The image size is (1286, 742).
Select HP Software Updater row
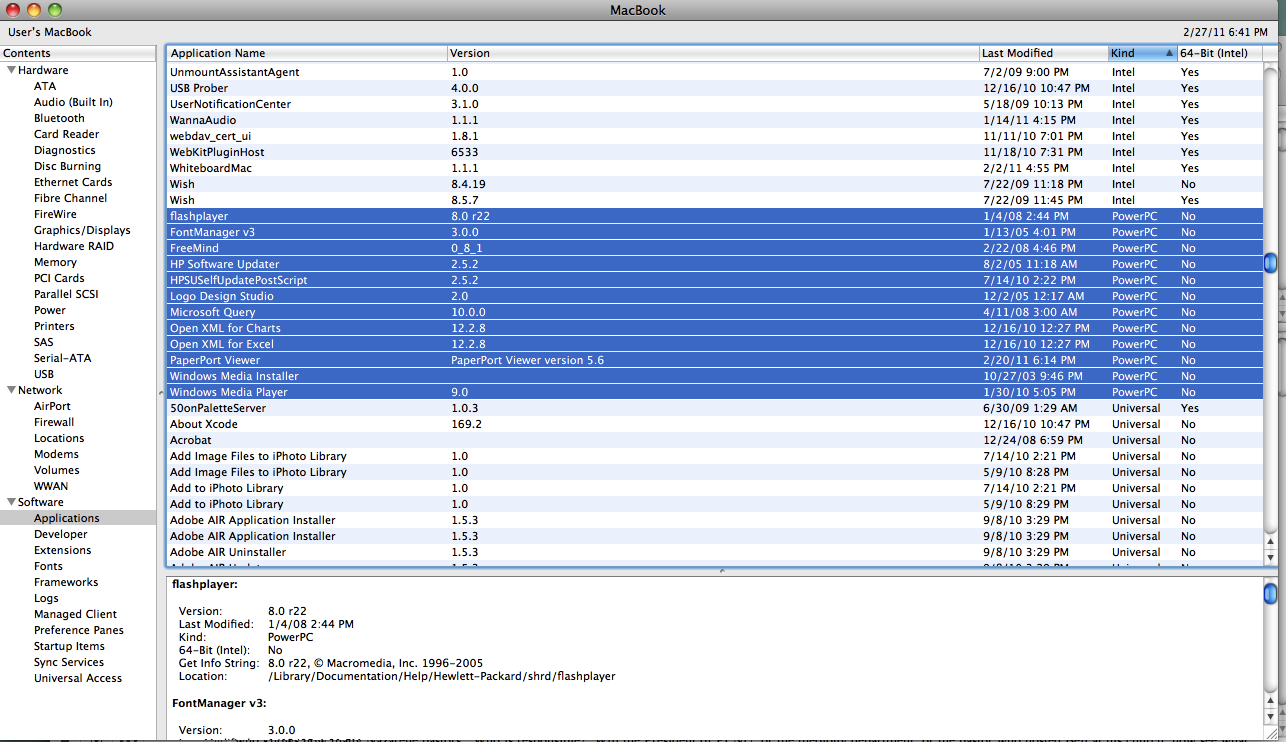click(x=714, y=264)
